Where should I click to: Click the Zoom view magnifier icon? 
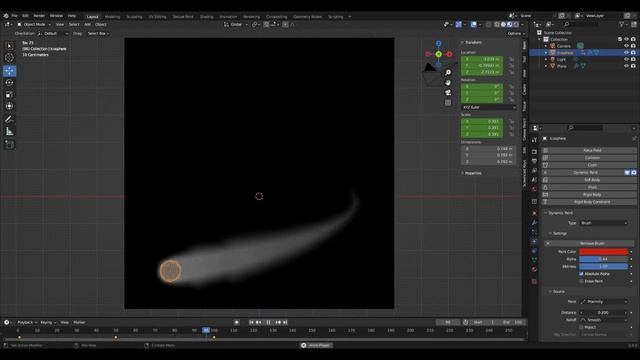448,72
